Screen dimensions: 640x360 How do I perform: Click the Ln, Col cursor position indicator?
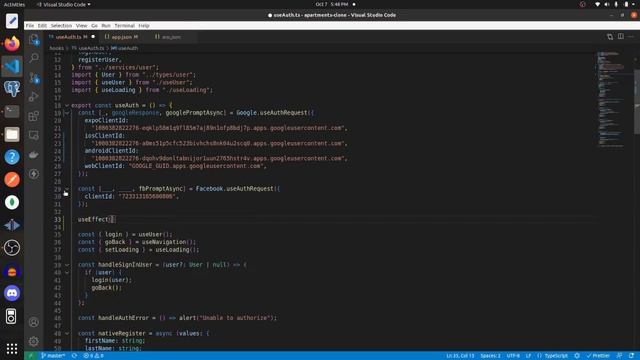(460, 356)
